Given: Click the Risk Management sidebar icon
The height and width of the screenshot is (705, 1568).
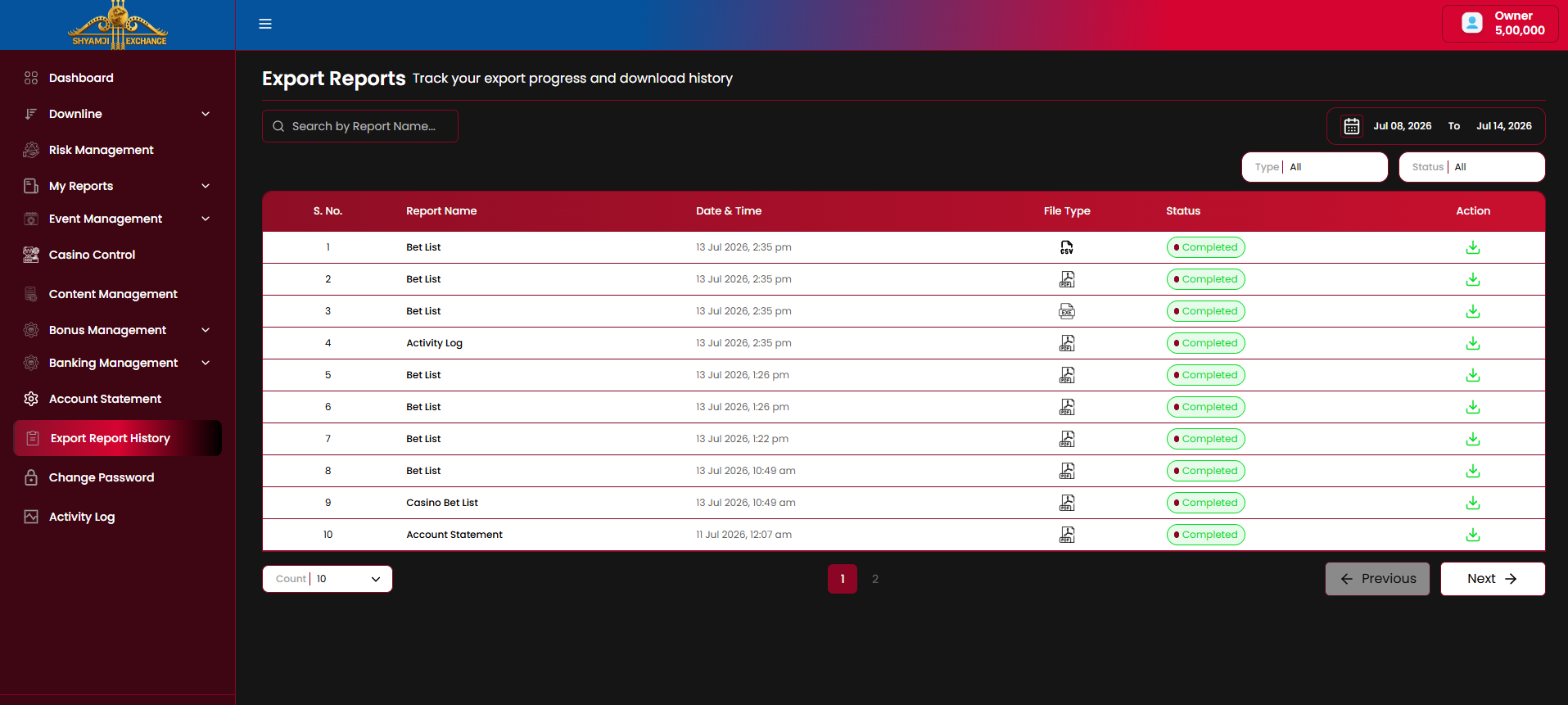Looking at the screenshot, I should tap(31, 150).
